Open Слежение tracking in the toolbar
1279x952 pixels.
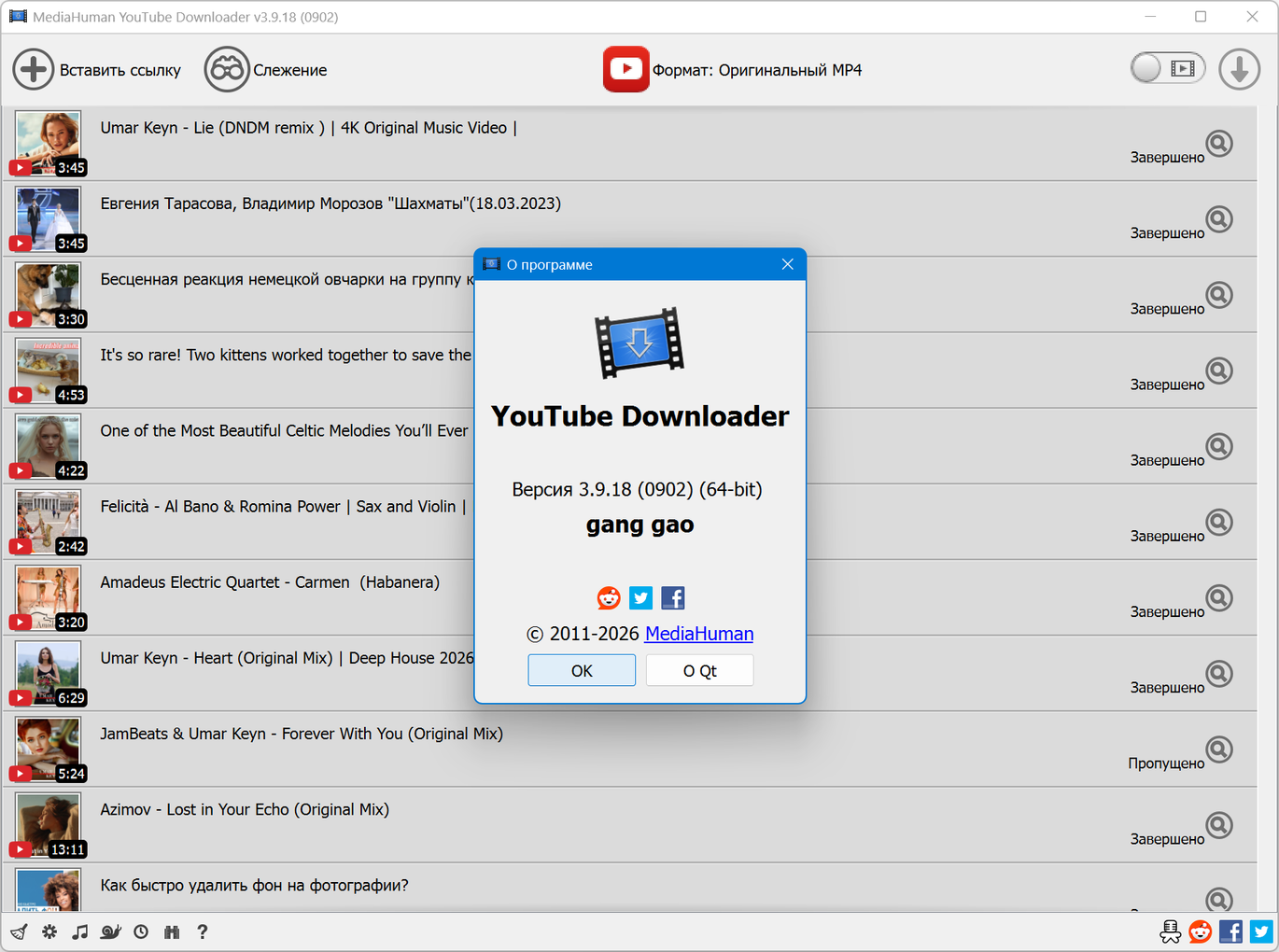tap(266, 70)
